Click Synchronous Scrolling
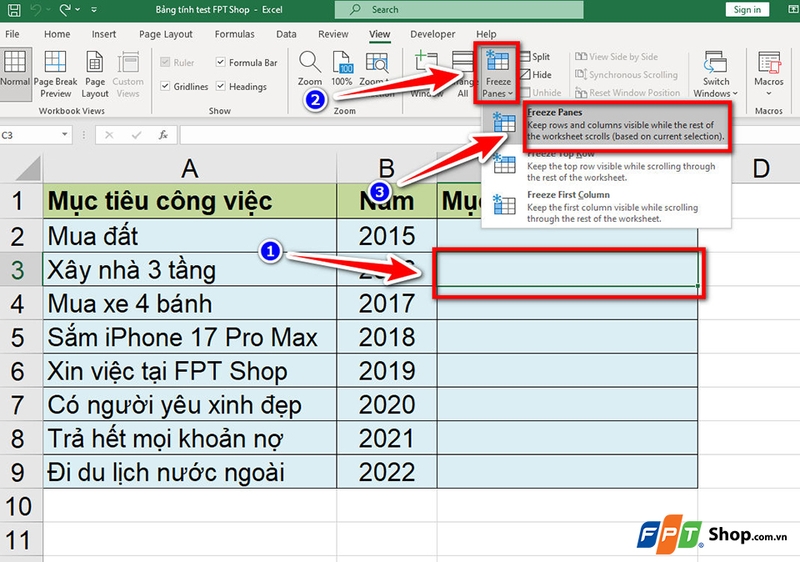 pyautogui.click(x=626, y=75)
